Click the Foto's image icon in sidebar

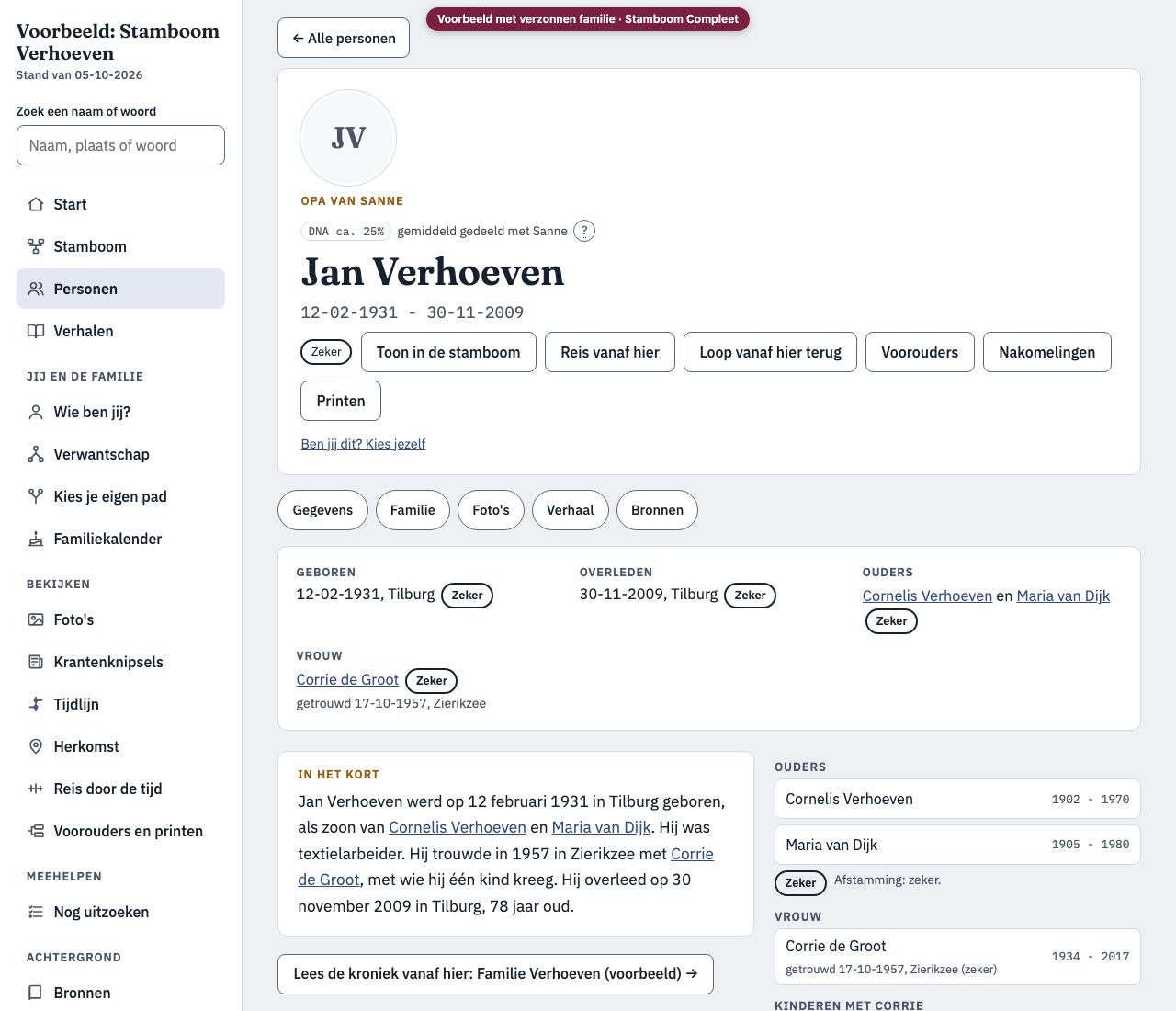[x=36, y=619]
